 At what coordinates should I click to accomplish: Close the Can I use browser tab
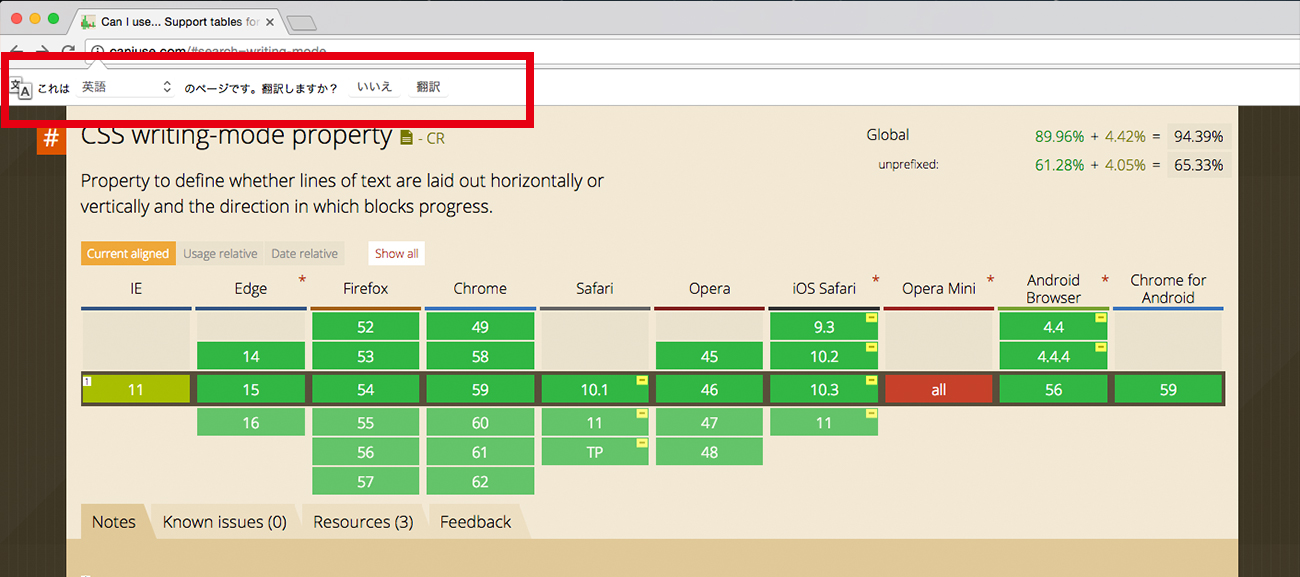(269, 21)
